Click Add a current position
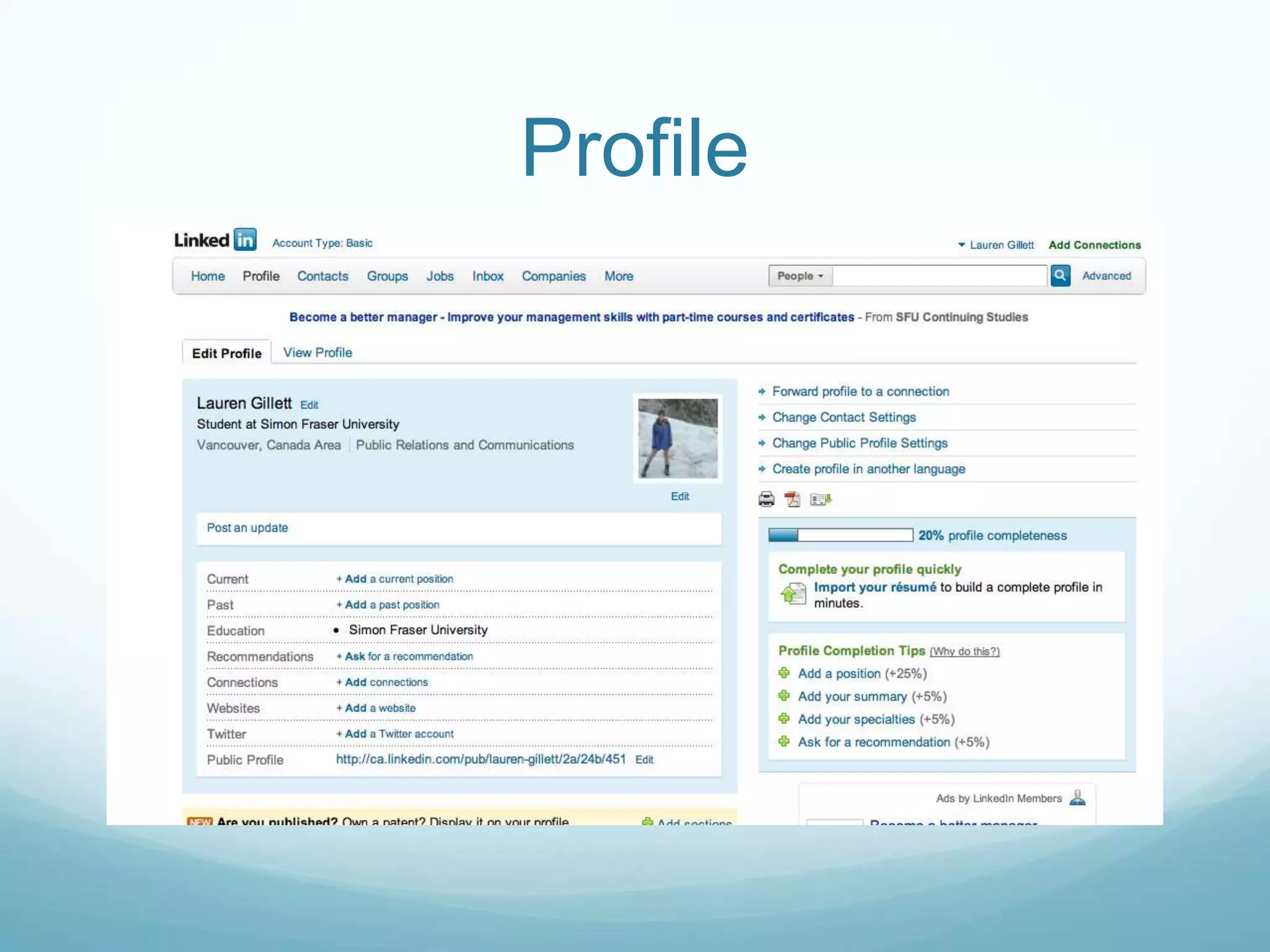The image size is (1270, 952). coord(394,579)
